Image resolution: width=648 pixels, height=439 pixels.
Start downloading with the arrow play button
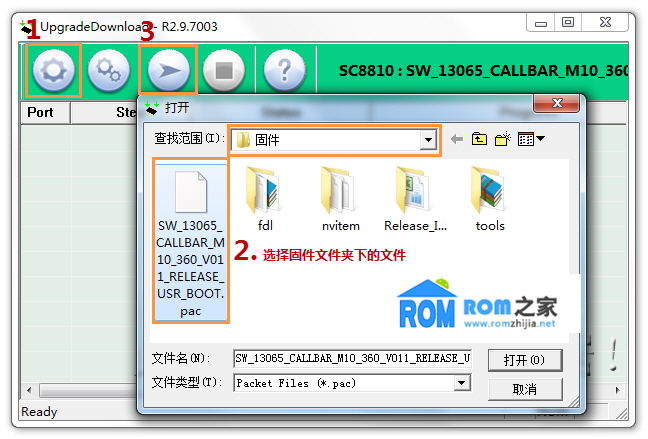click(168, 71)
